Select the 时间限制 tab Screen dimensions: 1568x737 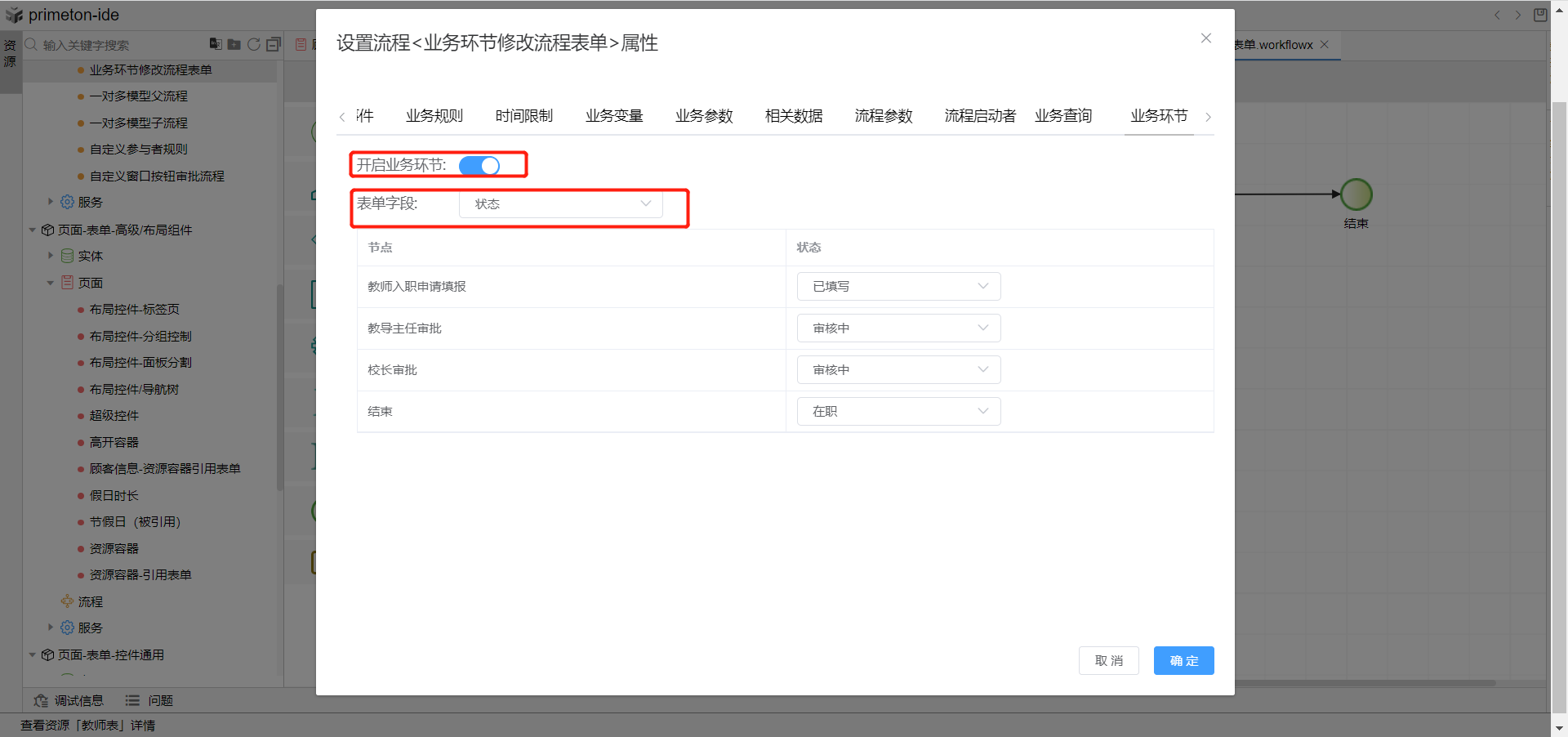tap(523, 116)
